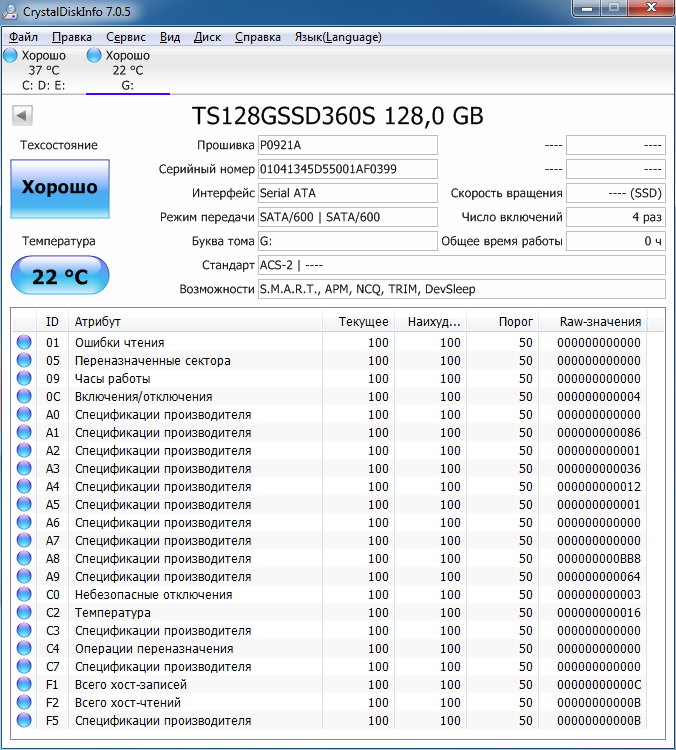The height and width of the screenshot is (750, 676).
Task: Open the Правка menu
Action: (71, 37)
